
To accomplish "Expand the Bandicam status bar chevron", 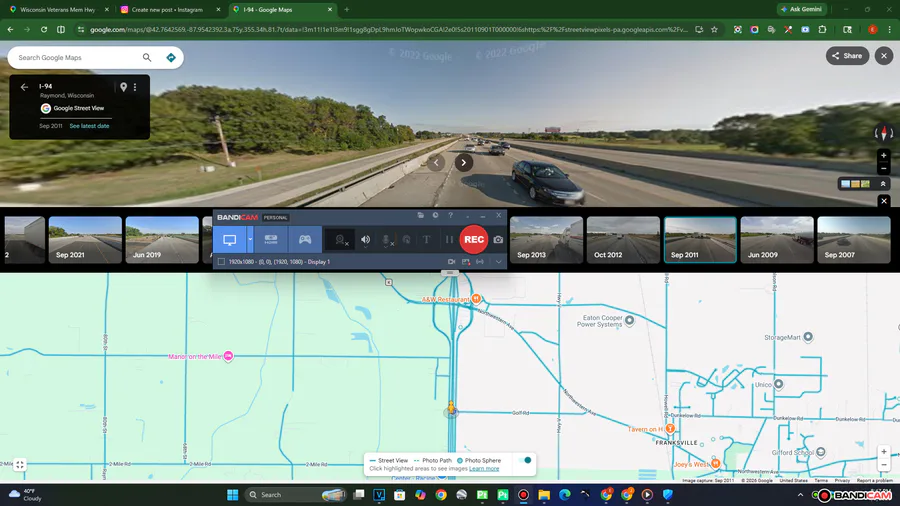I will [x=499, y=262].
